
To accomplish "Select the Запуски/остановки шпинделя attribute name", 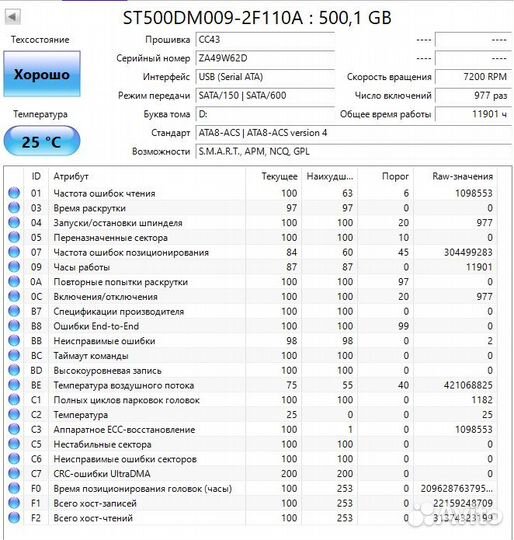I will tap(118, 223).
